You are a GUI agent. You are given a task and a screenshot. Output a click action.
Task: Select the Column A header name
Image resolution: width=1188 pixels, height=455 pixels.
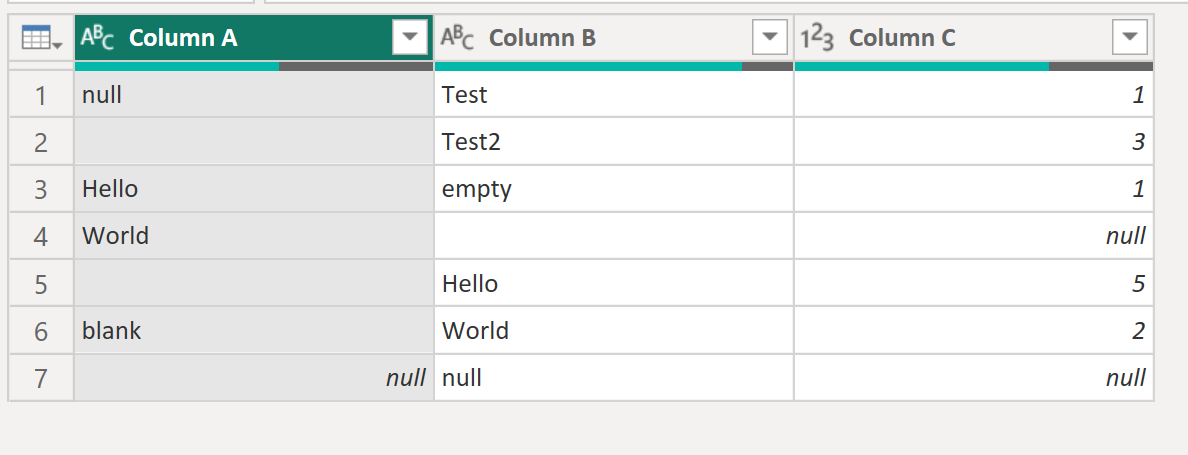coord(183,38)
